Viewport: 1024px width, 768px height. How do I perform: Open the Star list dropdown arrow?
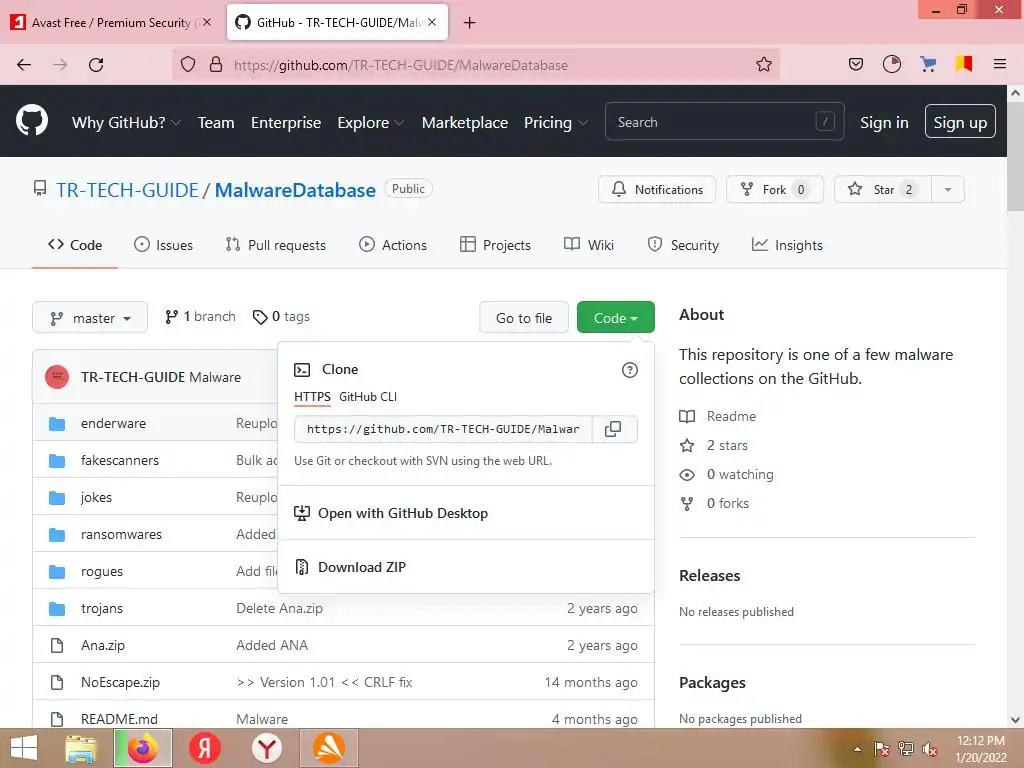948,189
